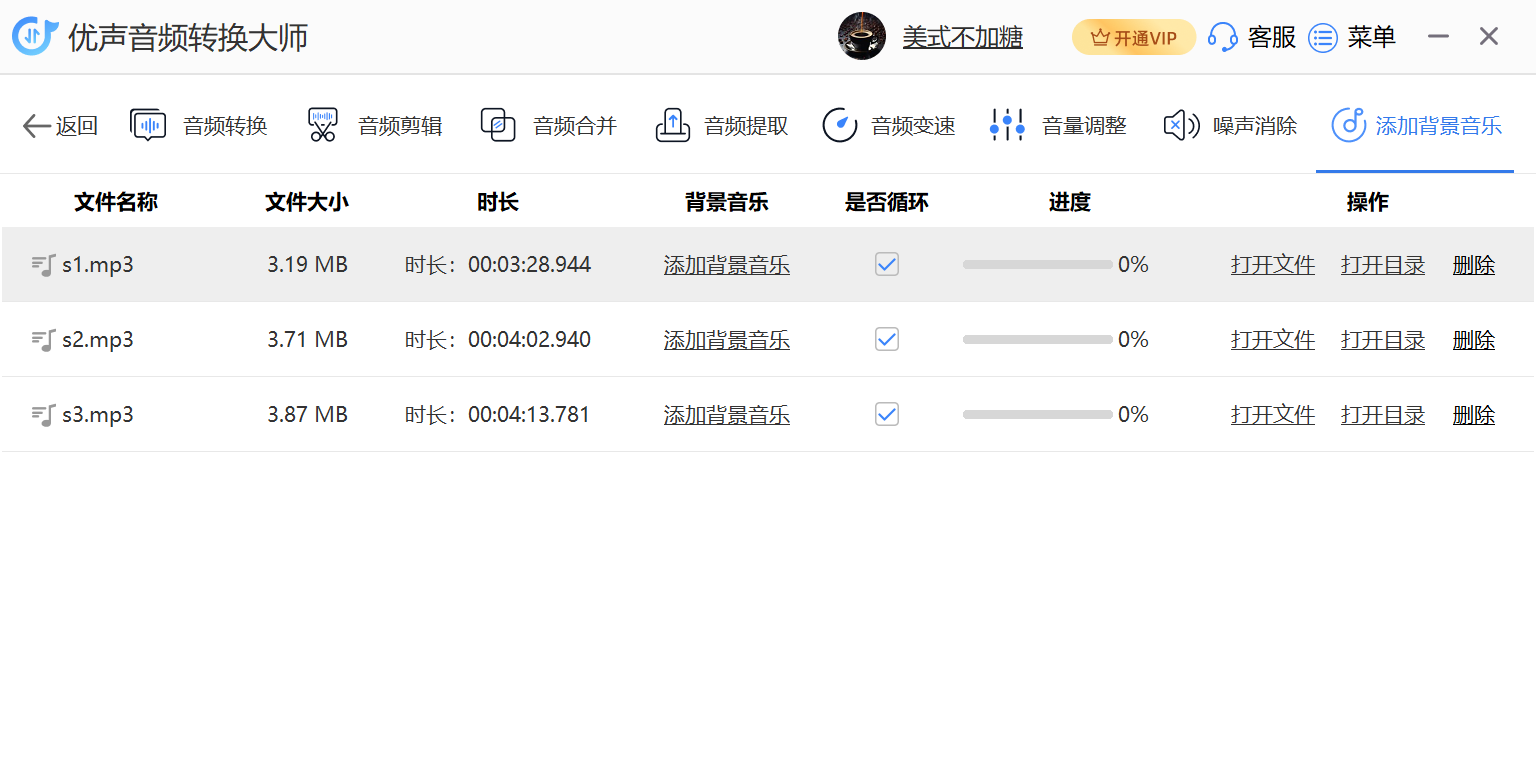Image resolution: width=1536 pixels, height=768 pixels.
Task: Click the user avatar thumbnail
Action: click(862, 37)
